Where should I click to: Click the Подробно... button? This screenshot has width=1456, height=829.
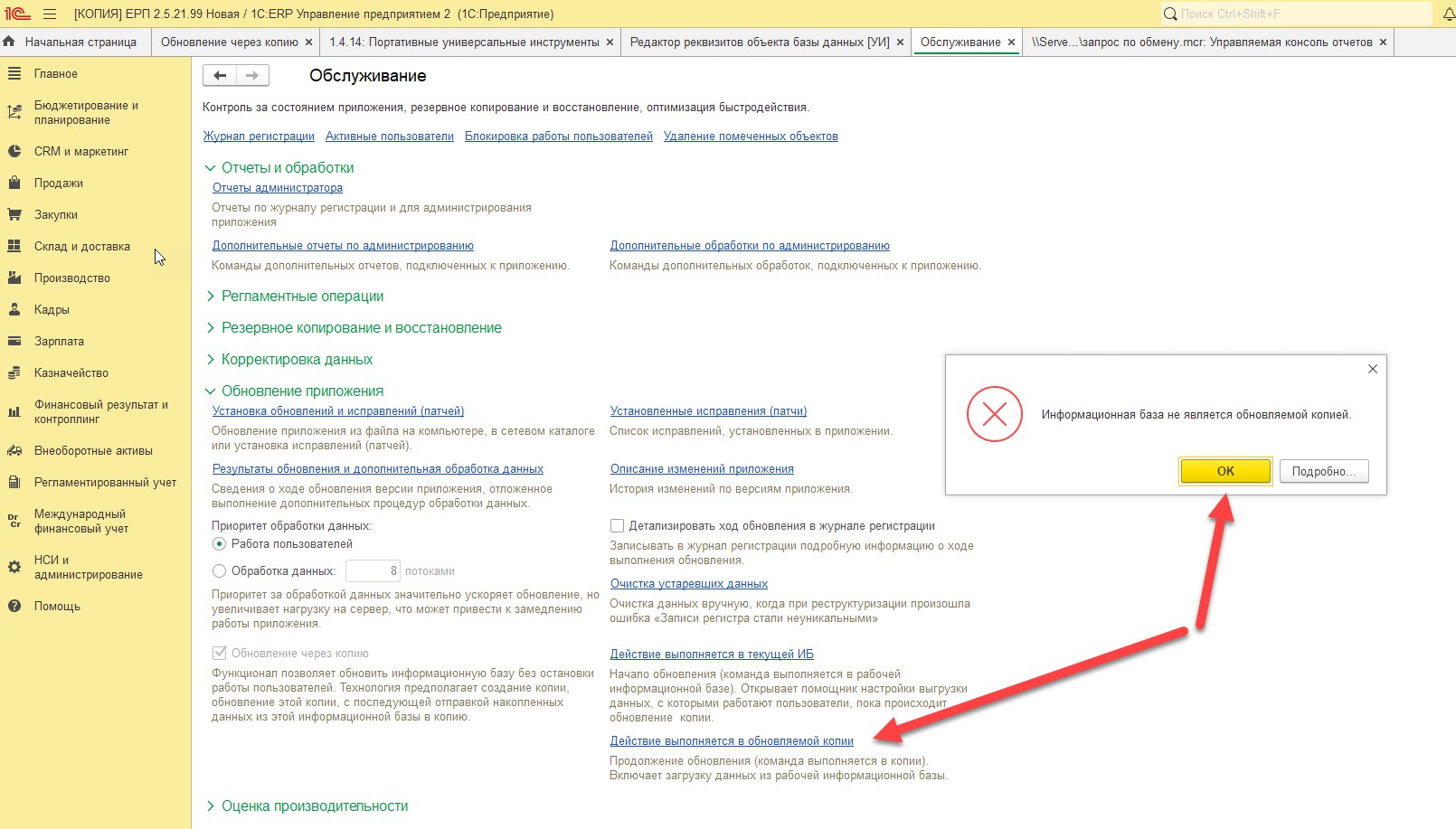click(1324, 471)
